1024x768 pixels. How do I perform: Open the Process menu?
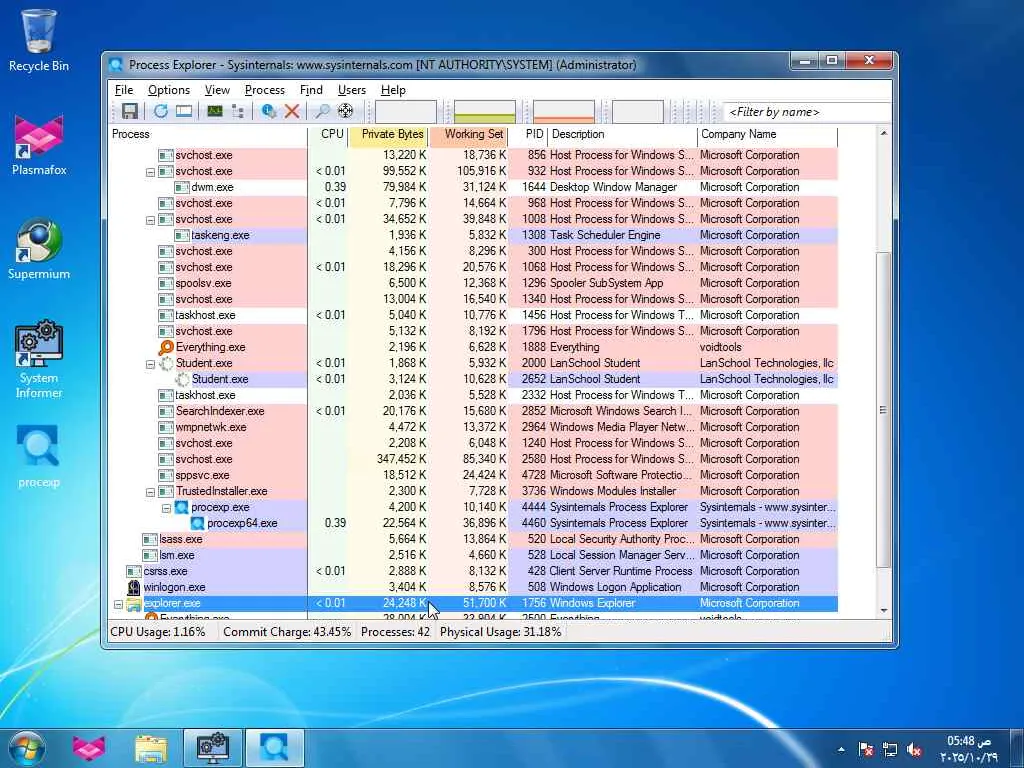264,90
